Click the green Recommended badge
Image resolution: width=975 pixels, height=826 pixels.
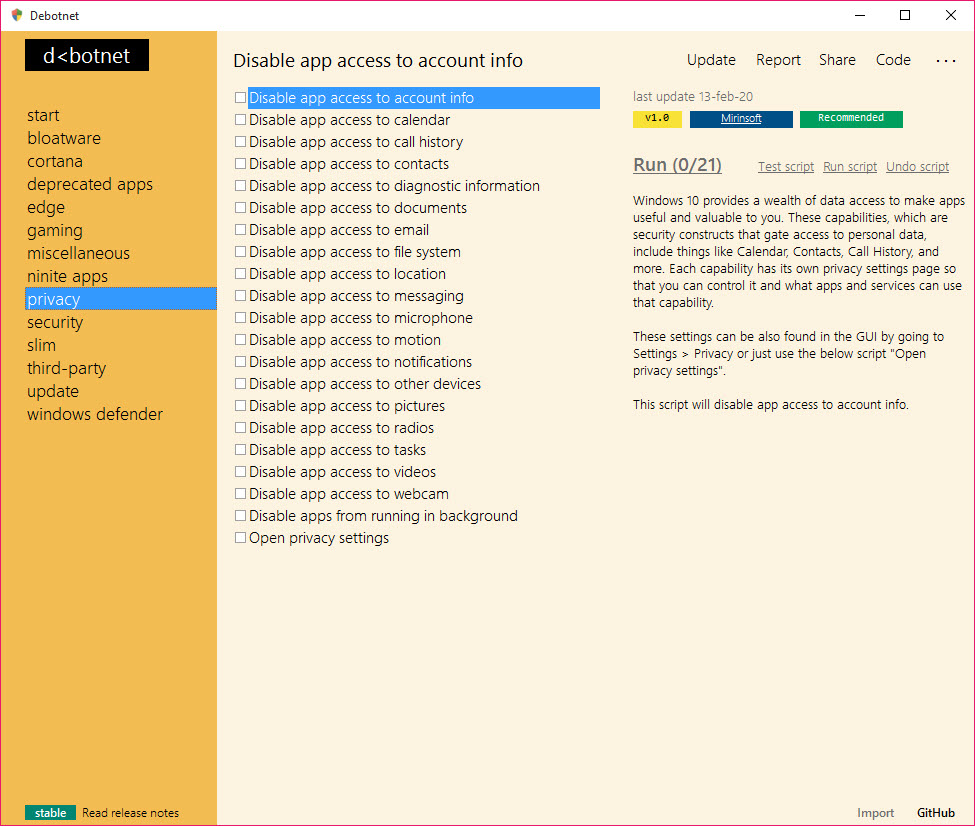coord(851,119)
